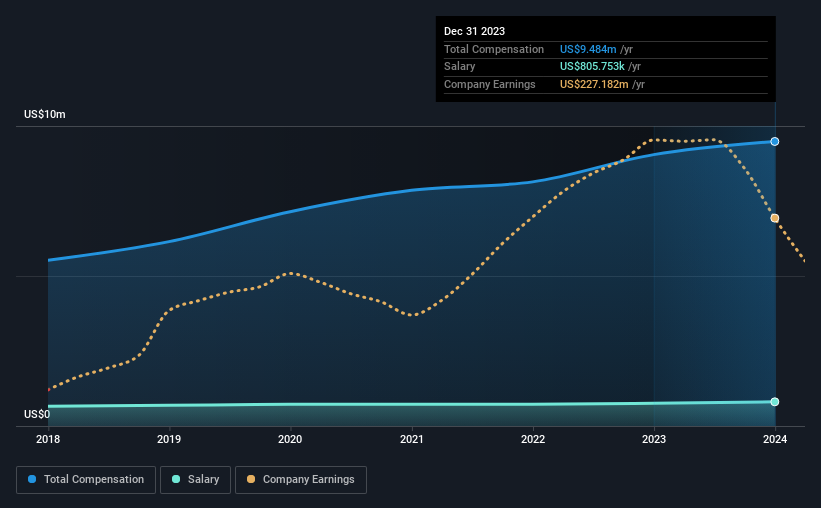This screenshot has height=508, width=821.
Task: Click the 2020 x-axis label
Action: [x=290, y=439]
